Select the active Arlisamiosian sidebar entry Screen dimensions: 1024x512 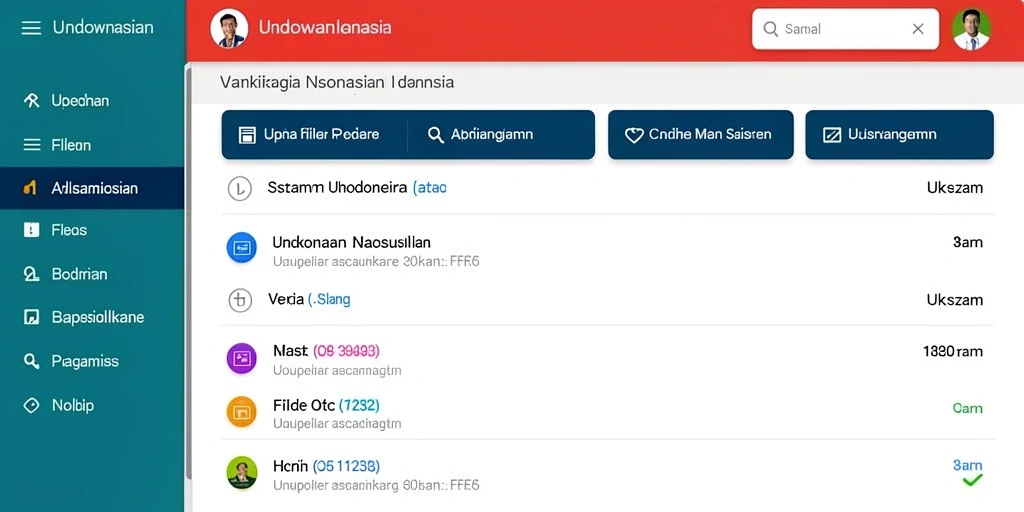91,188
